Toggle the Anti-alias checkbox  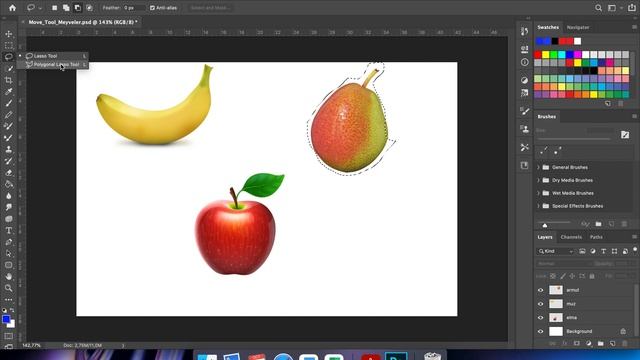coord(152,8)
